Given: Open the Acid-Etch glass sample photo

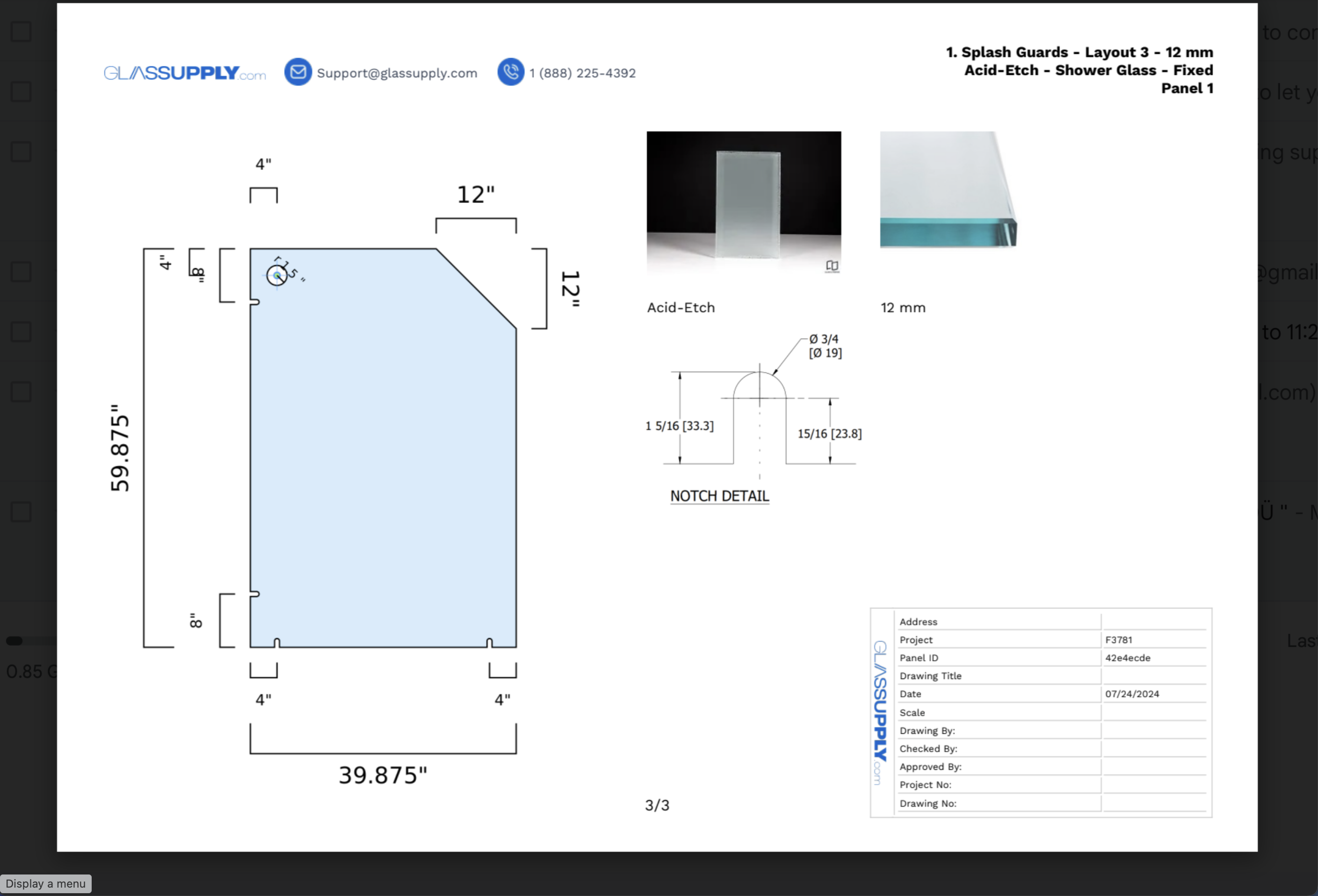Looking at the screenshot, I should coord(744,203).
